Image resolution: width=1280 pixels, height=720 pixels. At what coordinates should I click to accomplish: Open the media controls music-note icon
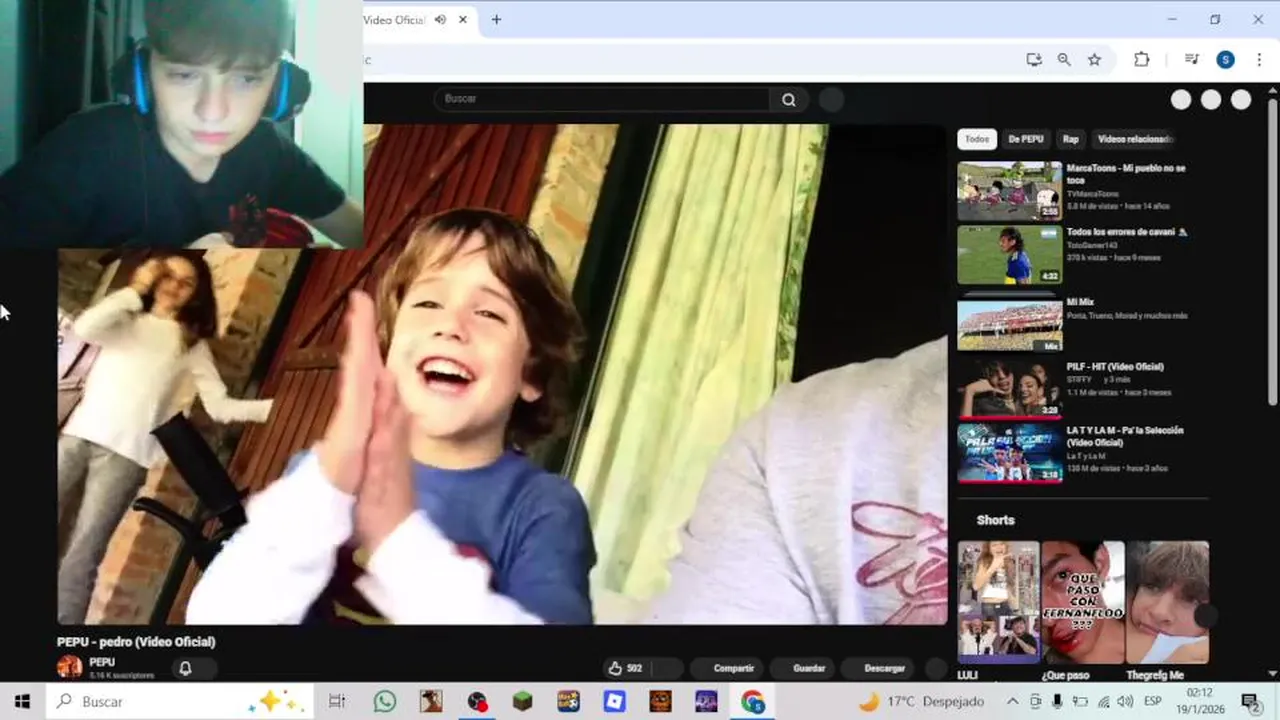pos(1191,60)
